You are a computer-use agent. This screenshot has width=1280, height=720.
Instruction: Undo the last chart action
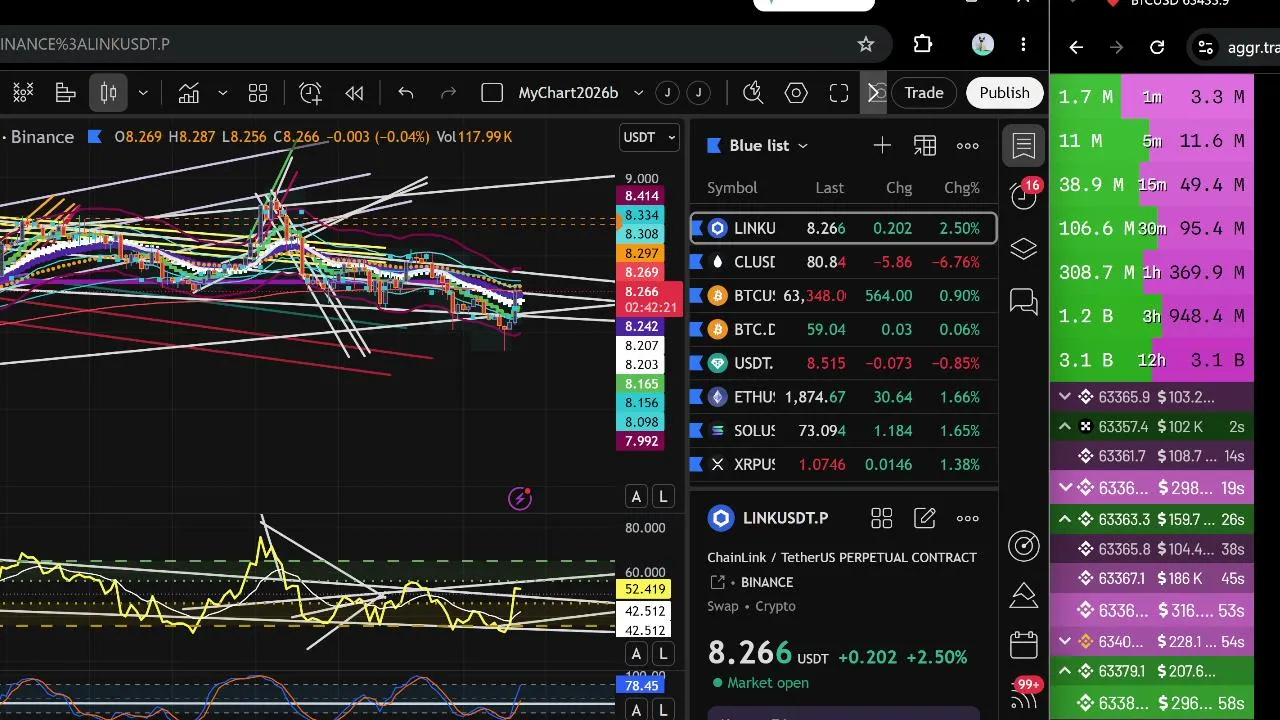405,93
